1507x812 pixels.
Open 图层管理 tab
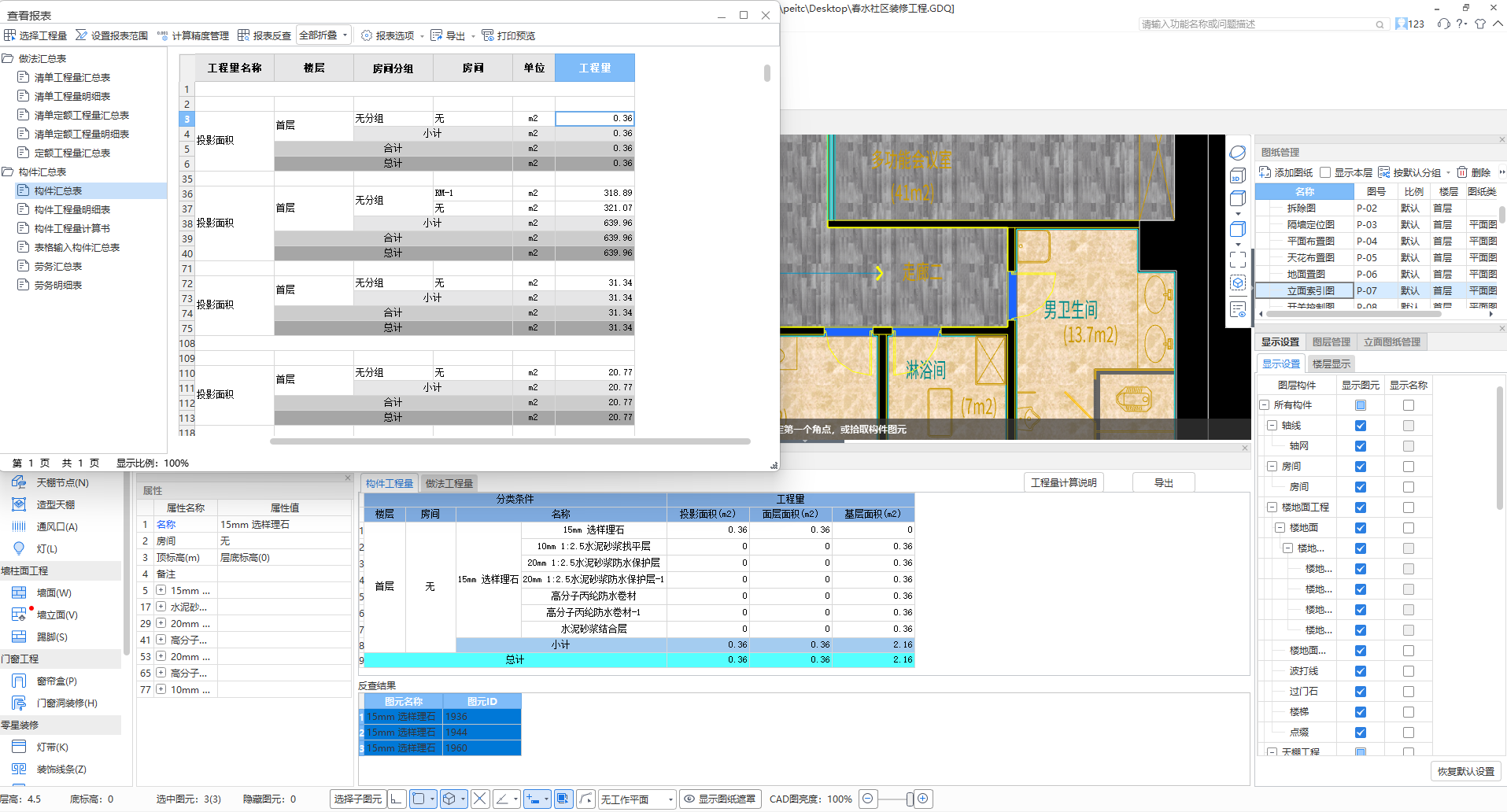pyautogui.click(x=1332, y=342)
